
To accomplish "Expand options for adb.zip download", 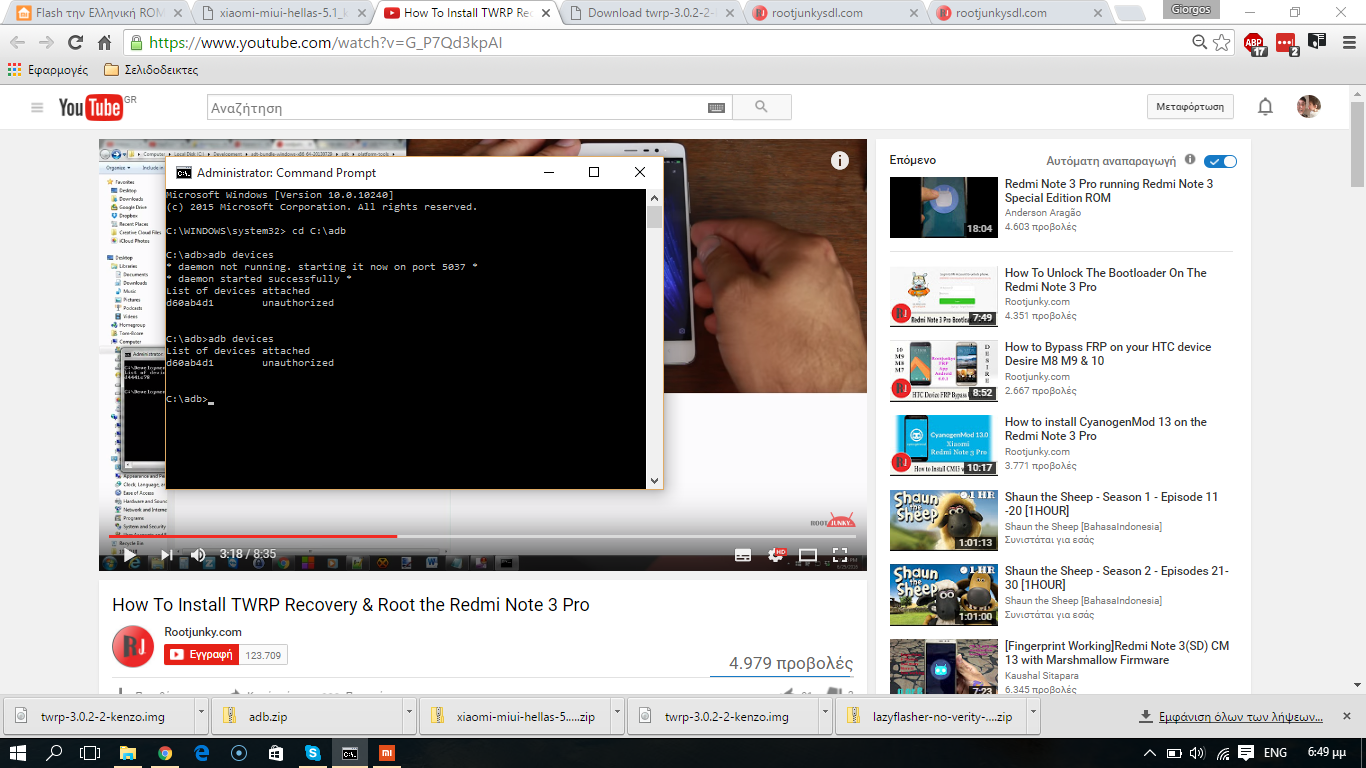I will [x=409, y=717].
